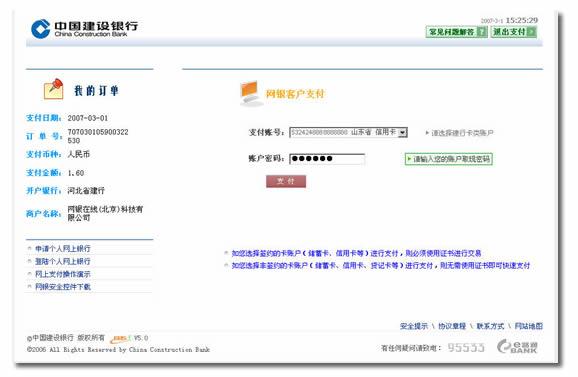578x377 pixels.
Task: Click the red 支付 pay button
Action: point(286,181)
